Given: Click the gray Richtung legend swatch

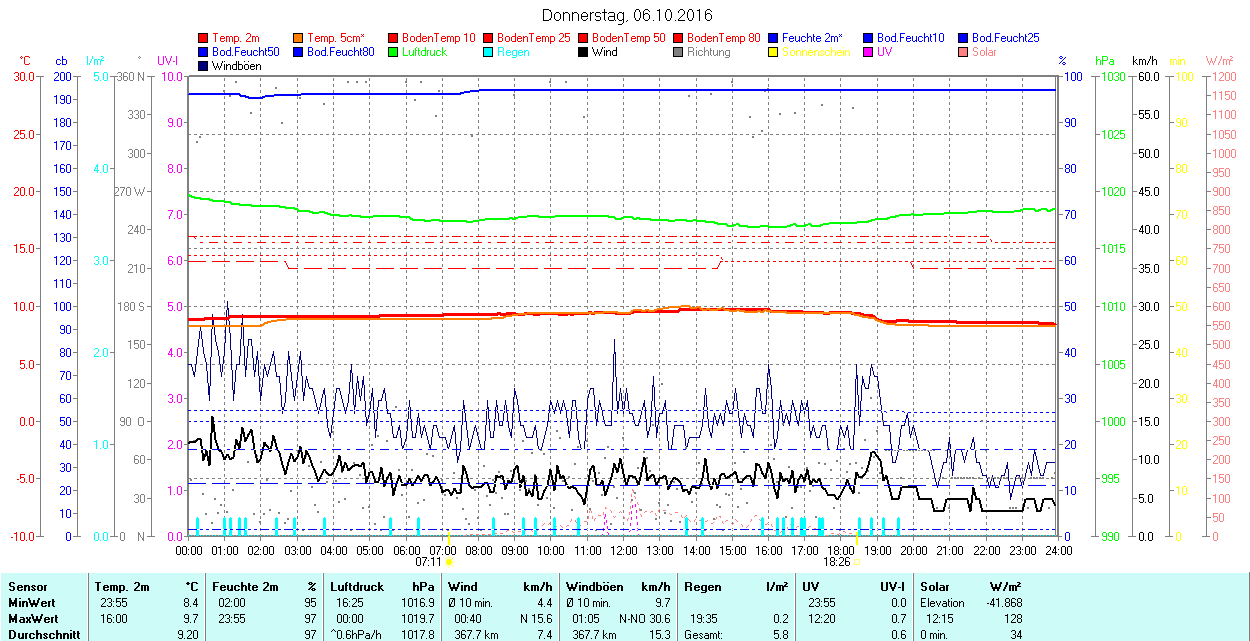Looking at the screenshot, I should 679,52.
